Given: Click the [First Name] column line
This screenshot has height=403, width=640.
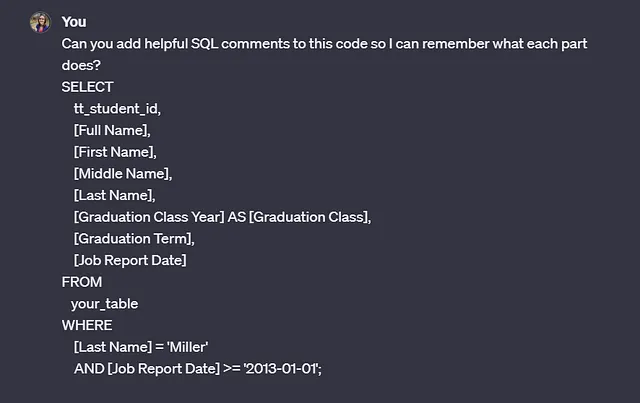Looking at the screenshot, I should pyautogui.click(x=115, y=152).
